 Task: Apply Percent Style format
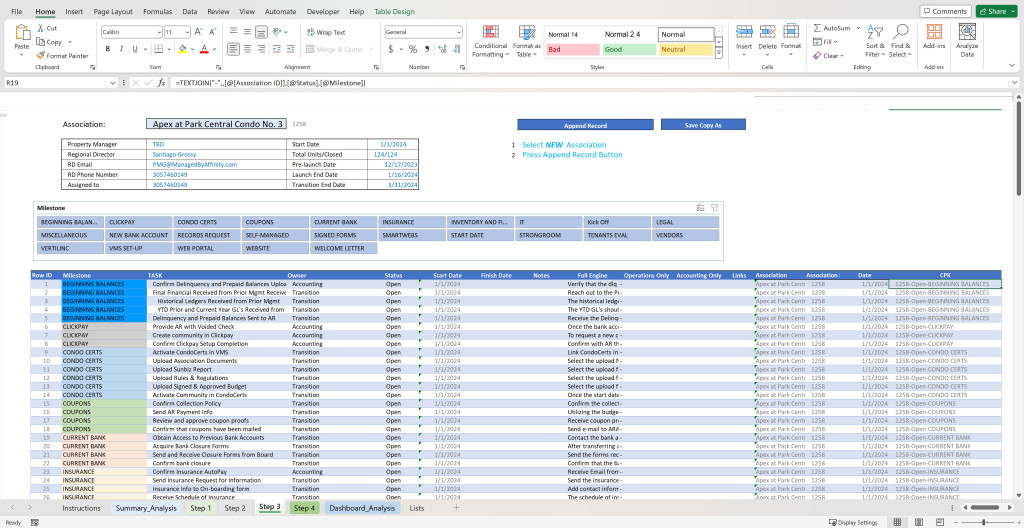[413, 49]
